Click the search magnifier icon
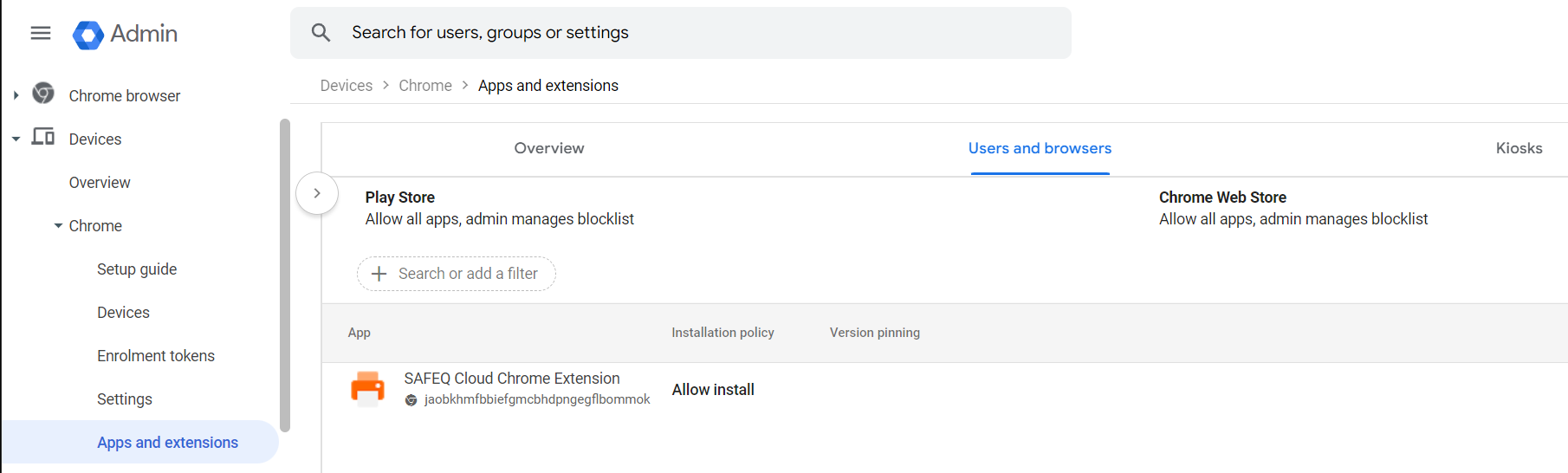Viewport: 1568px width, 473px height. tap(321, 33)
